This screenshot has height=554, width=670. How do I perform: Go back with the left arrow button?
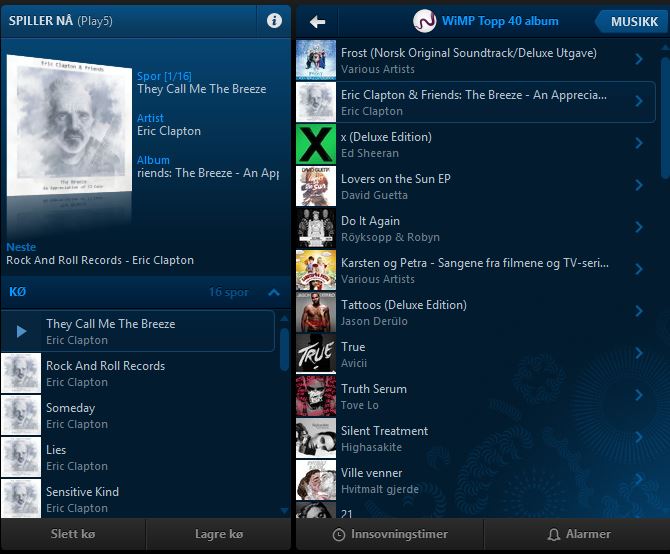pyautogui.click(x=317, y=21)
